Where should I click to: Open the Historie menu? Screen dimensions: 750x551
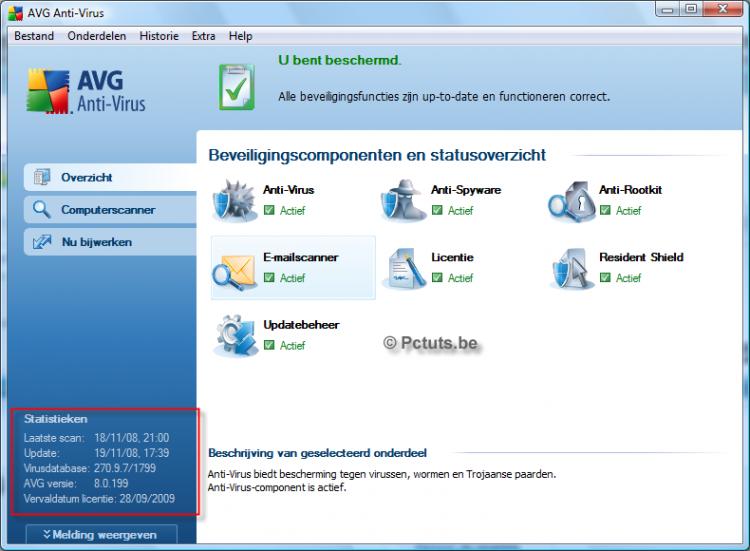[x=159, y=36]
